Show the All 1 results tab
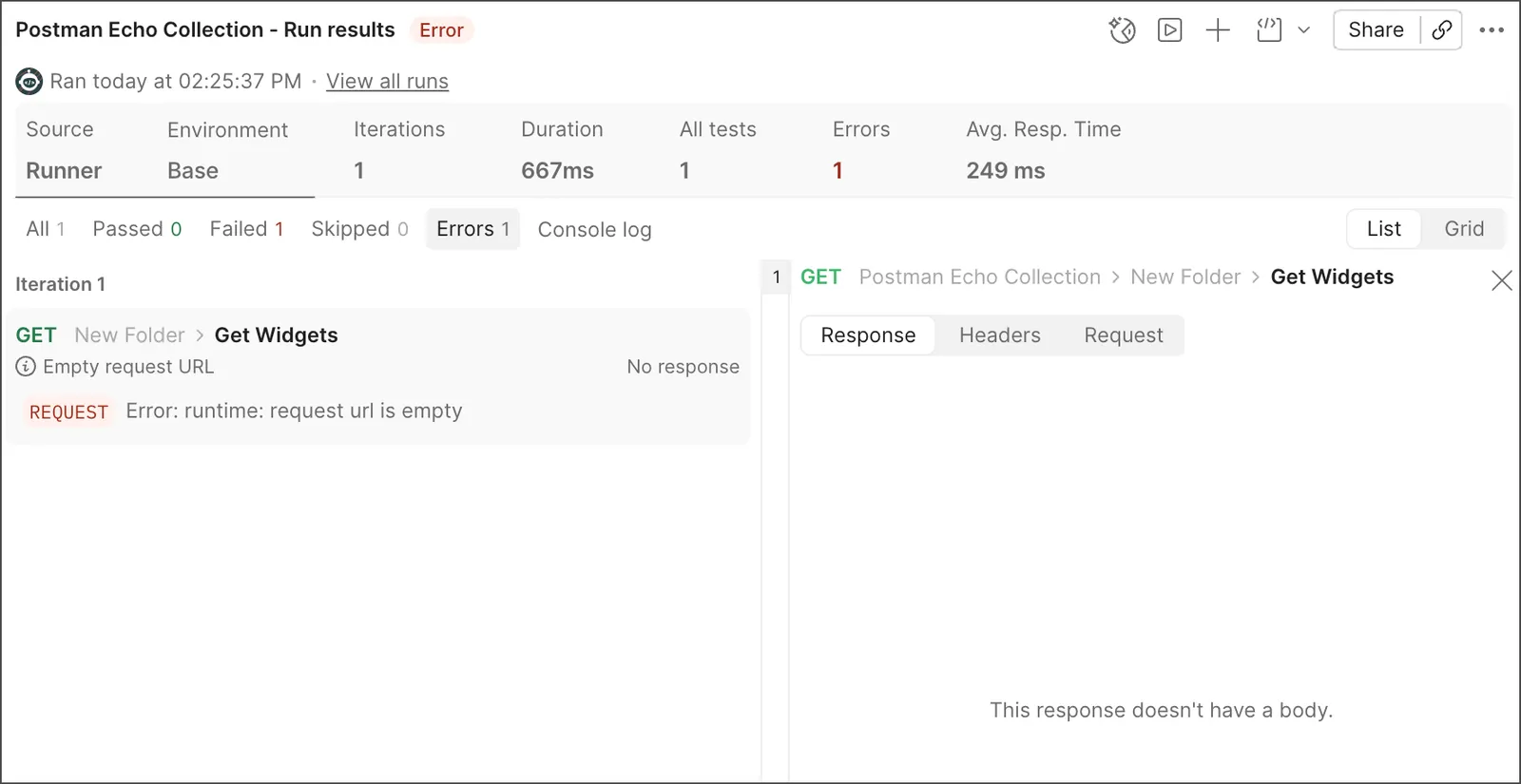The image size is (1521, 784). tap(46, 229)
